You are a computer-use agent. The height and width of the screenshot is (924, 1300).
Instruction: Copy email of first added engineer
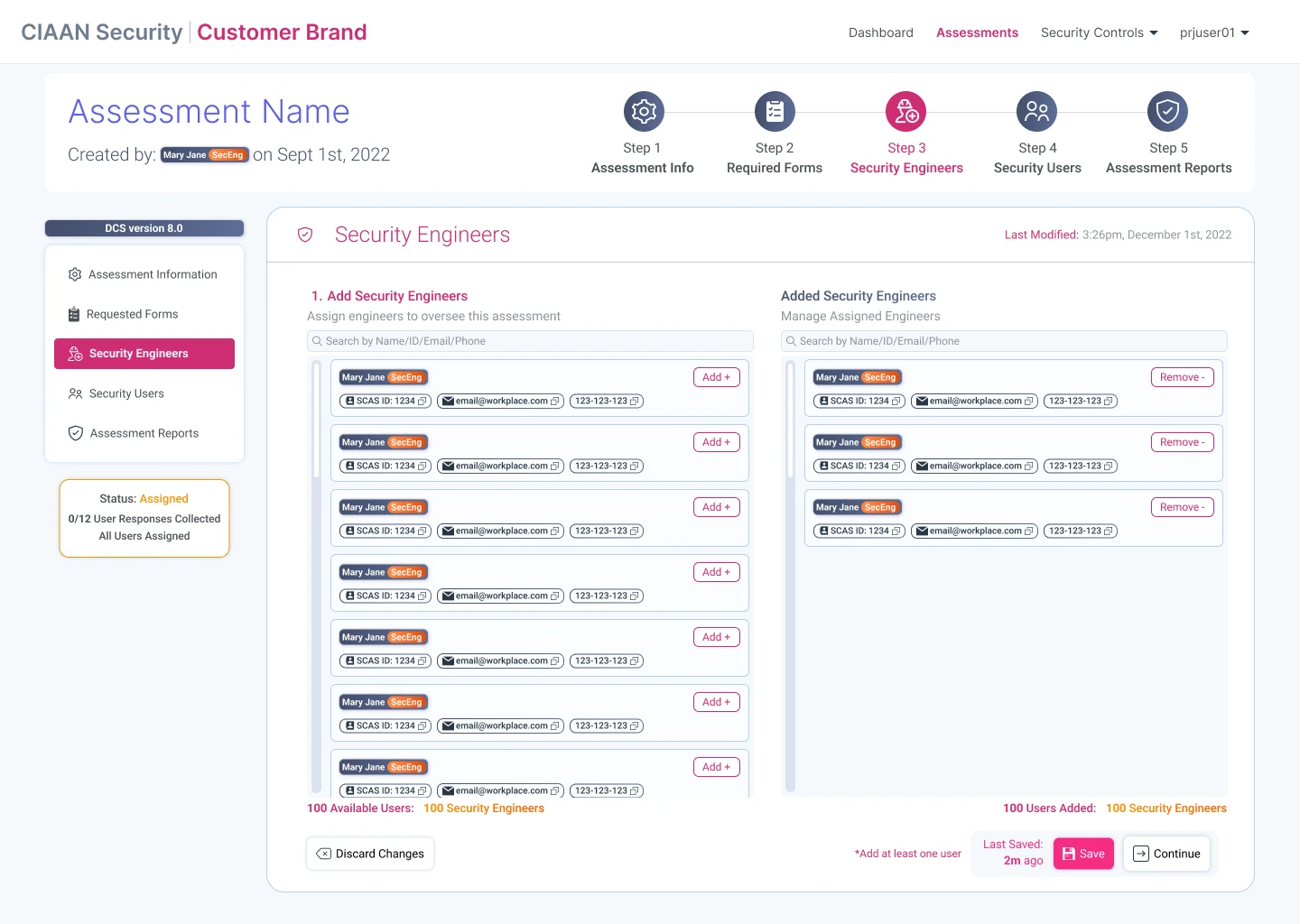click(x=1028, y=402)
